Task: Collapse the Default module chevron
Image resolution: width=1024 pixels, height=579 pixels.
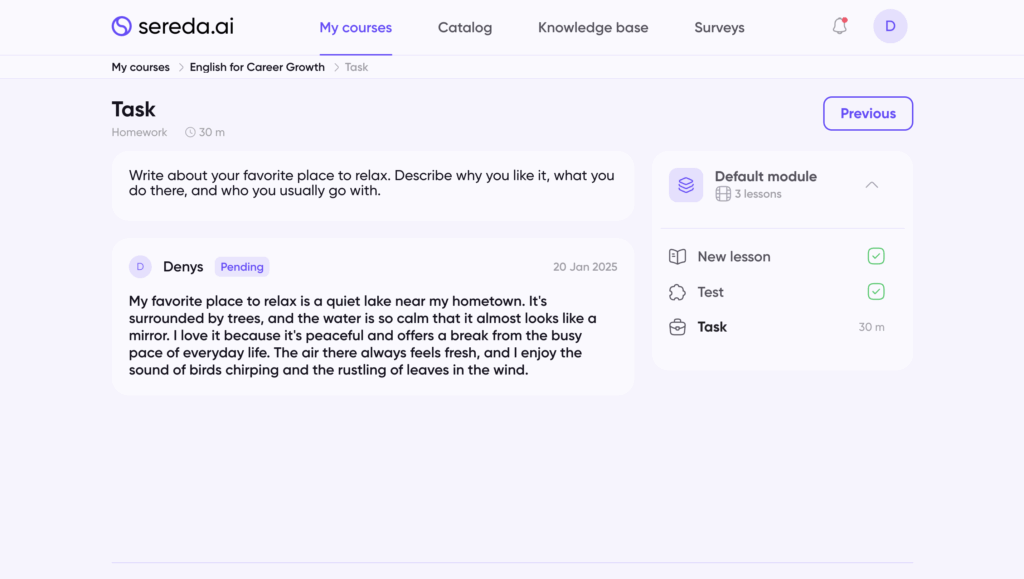Action: pos(872,185)
